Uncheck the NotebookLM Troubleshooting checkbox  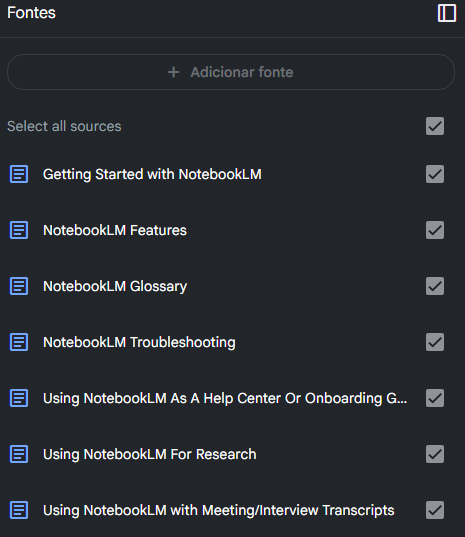click(x=435, y=342)
